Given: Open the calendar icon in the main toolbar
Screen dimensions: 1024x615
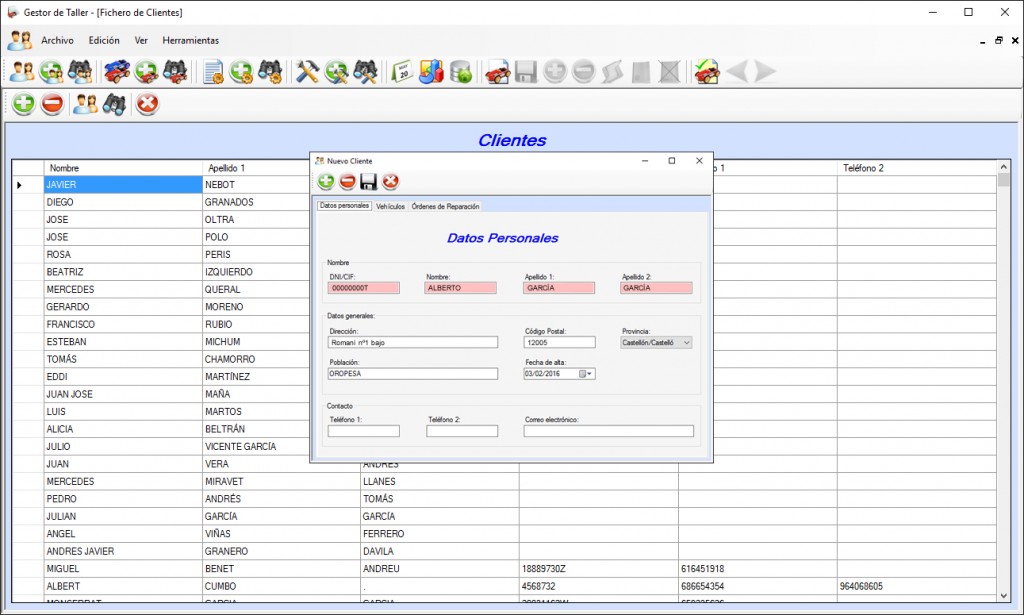Looking at the screenshot, I should point(402,72).
